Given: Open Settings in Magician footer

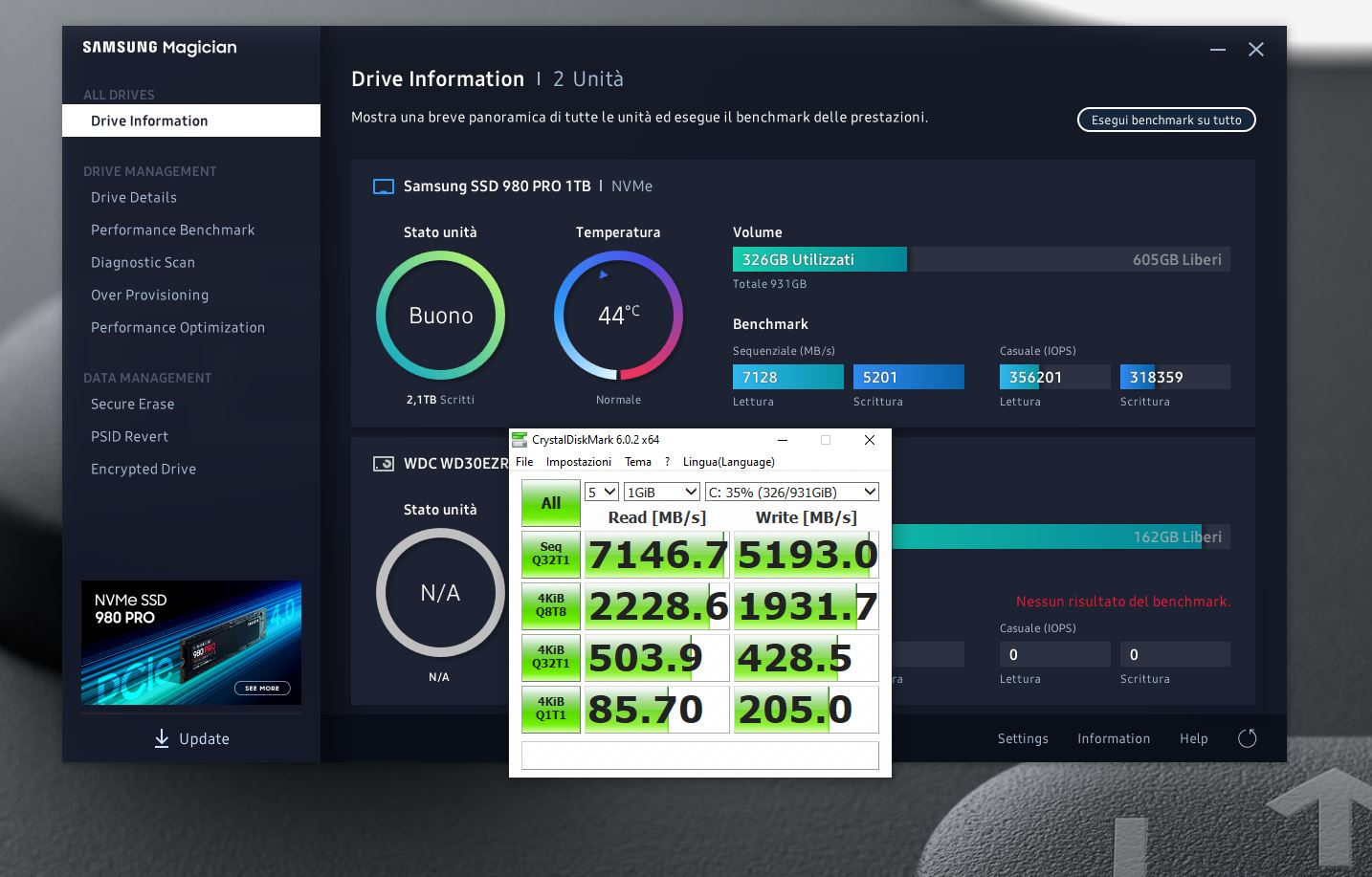Looking at the screenshot, I should pyautogui.click(x=1023, y=738).
